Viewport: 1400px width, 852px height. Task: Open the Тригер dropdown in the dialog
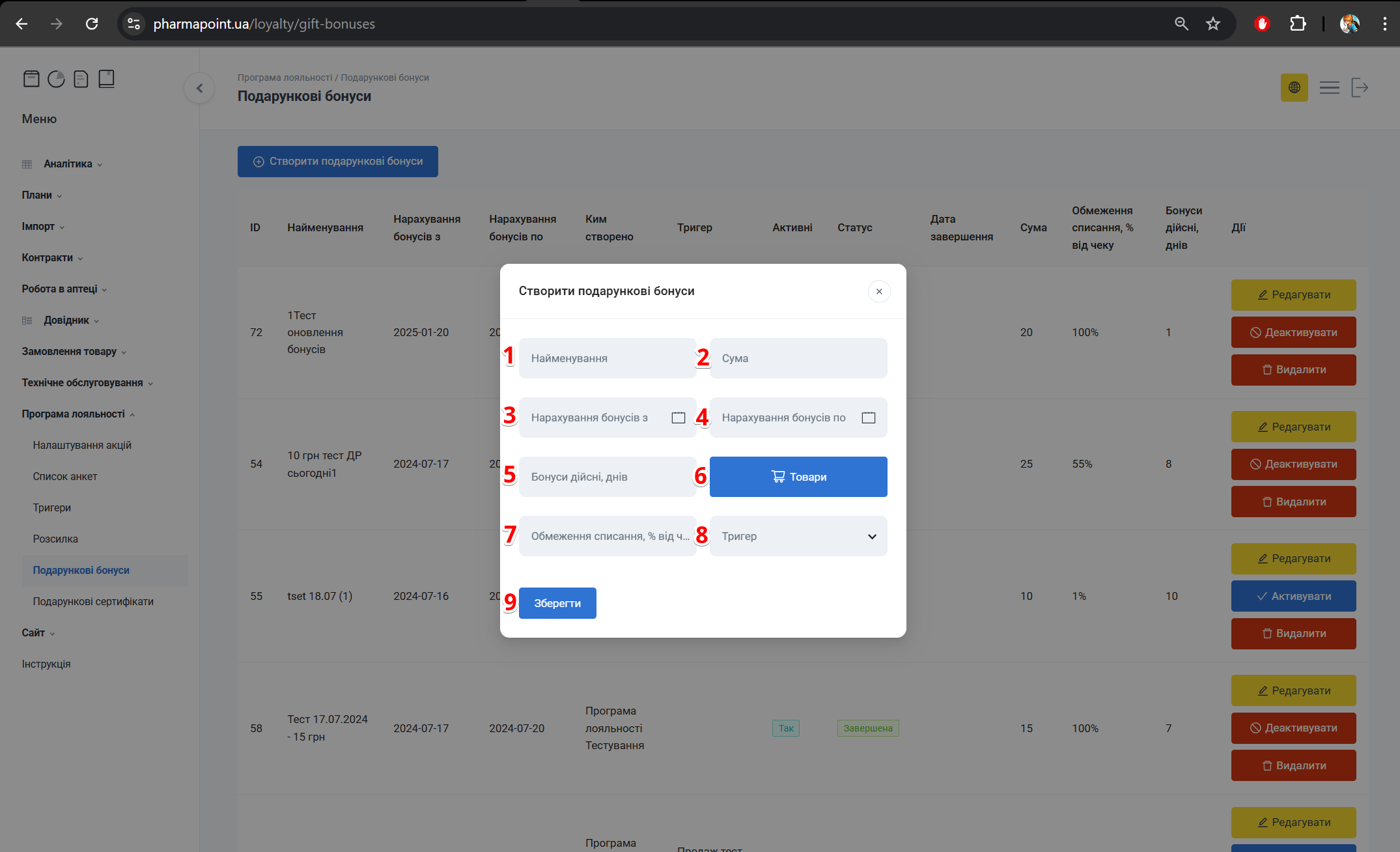(798, 536)
